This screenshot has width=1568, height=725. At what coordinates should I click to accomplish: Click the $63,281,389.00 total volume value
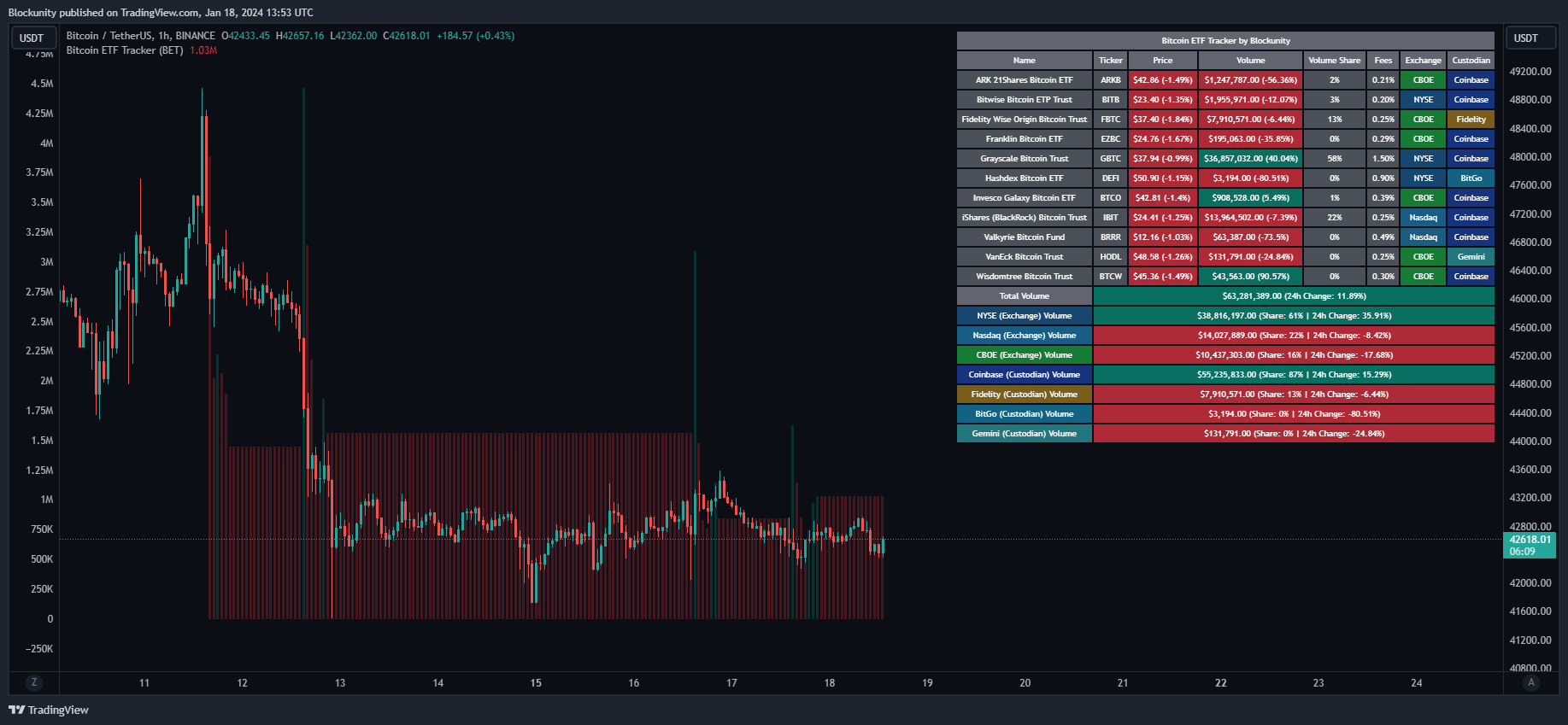tap(1295, 296)
